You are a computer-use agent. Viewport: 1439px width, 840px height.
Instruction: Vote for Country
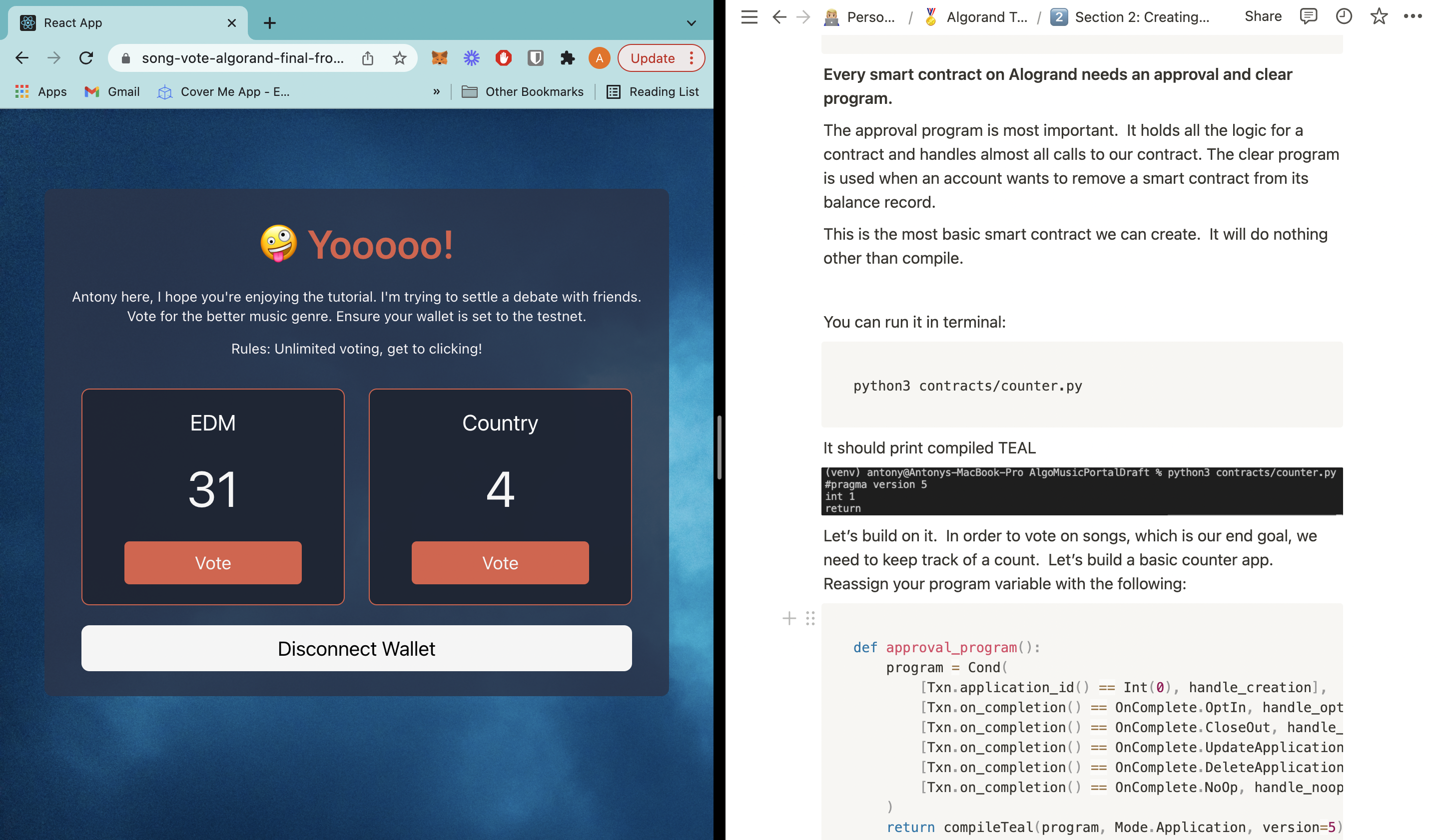pos(500,563)
